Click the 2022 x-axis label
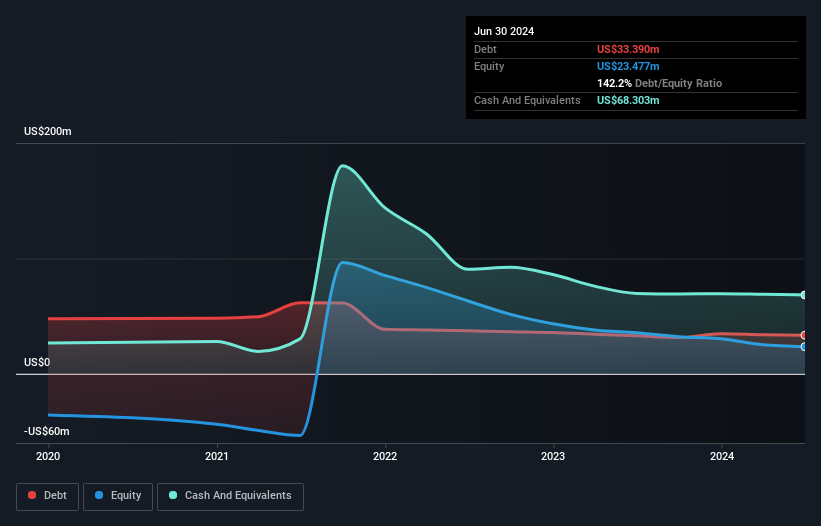 (385, 456)
